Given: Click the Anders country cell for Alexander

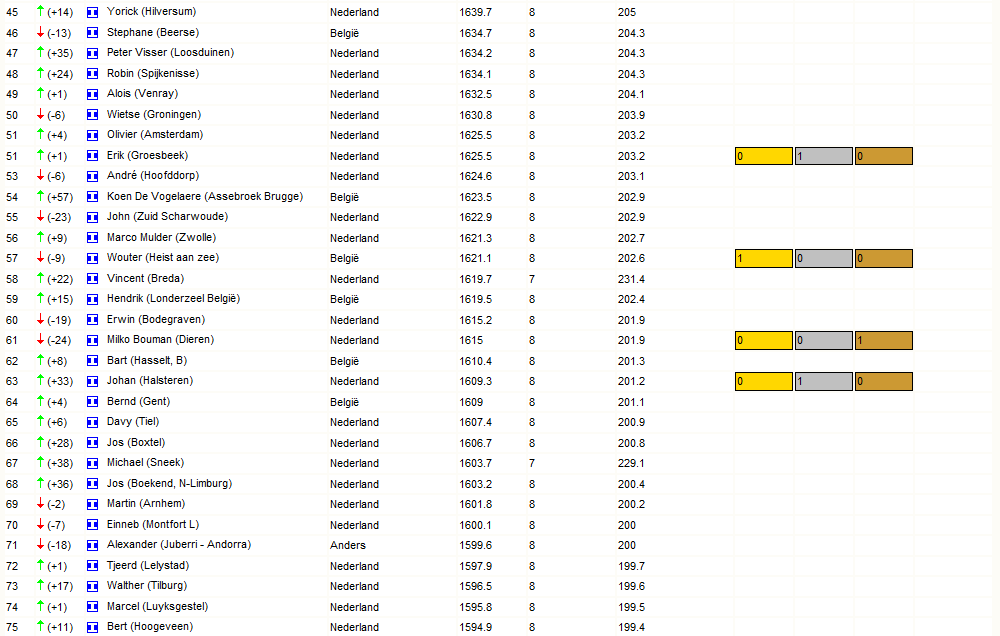Looking at the screenshot, I should pyautogui.click(x=348, y=545).
